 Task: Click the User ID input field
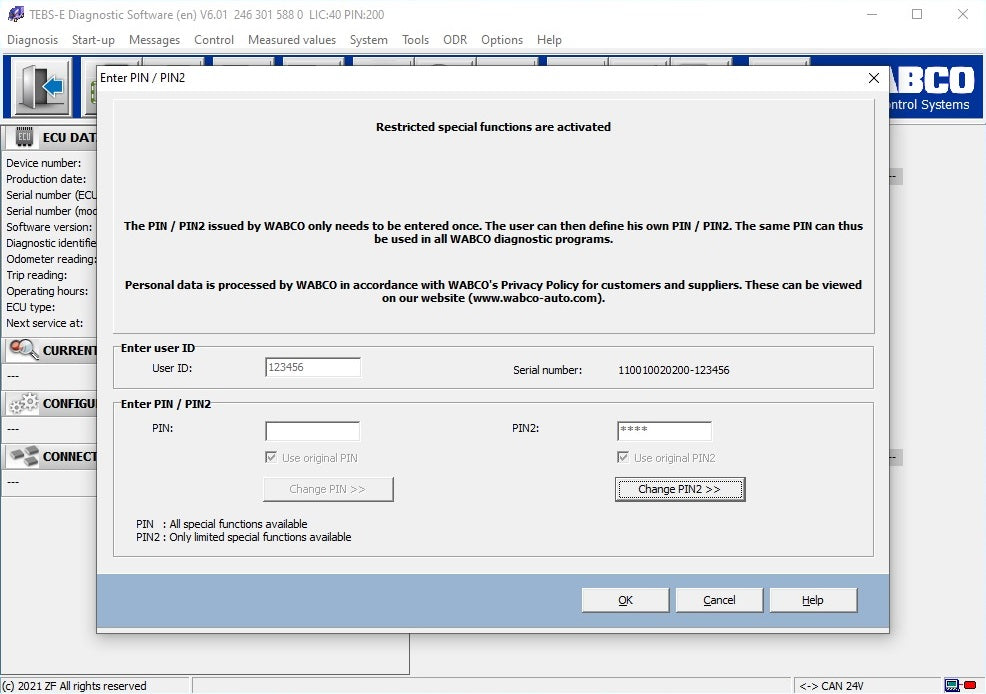pos(313,367)
